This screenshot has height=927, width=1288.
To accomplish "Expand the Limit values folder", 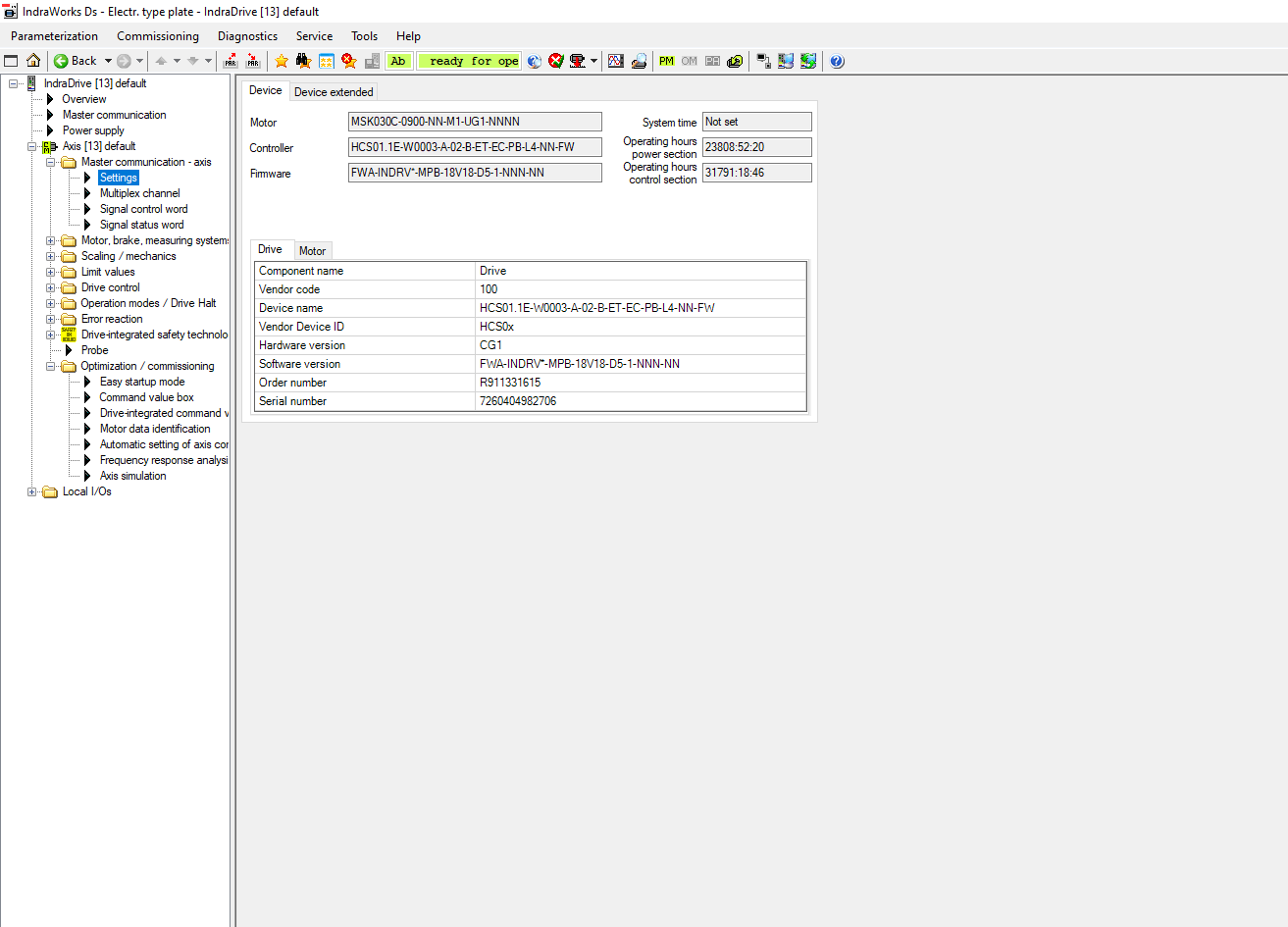I will click(51, 272).
